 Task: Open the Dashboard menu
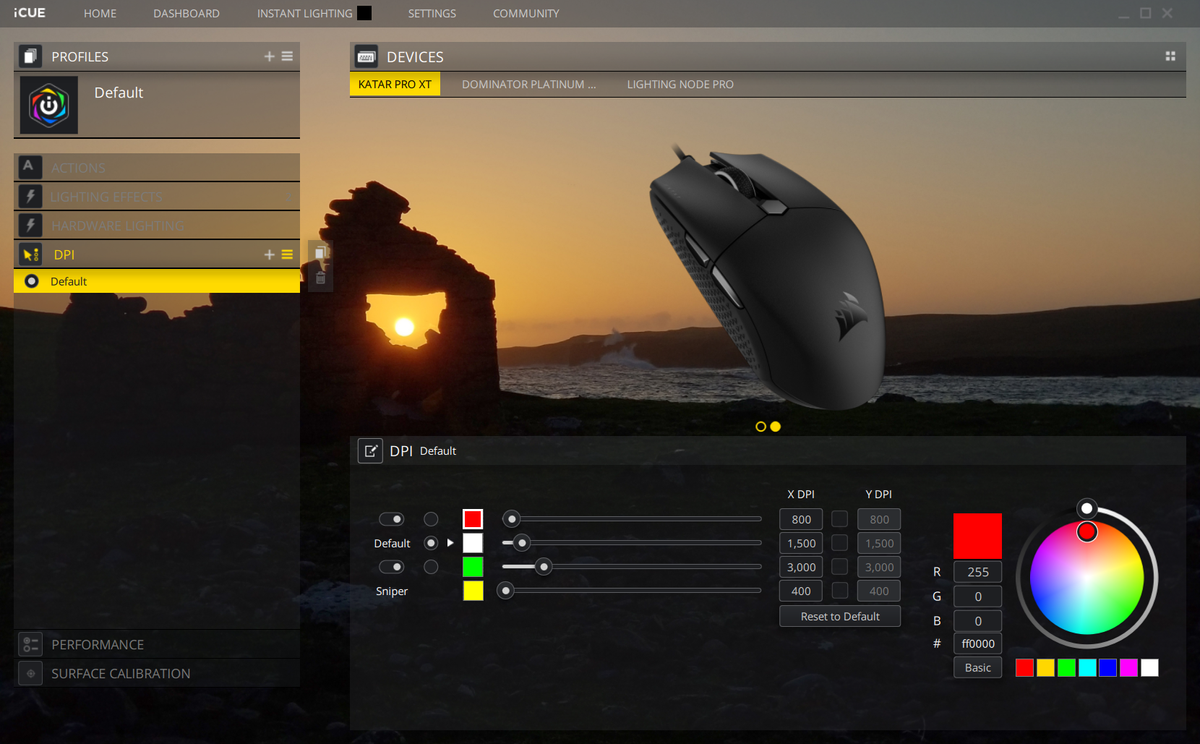pyautogui.click(x=186, y=13)
